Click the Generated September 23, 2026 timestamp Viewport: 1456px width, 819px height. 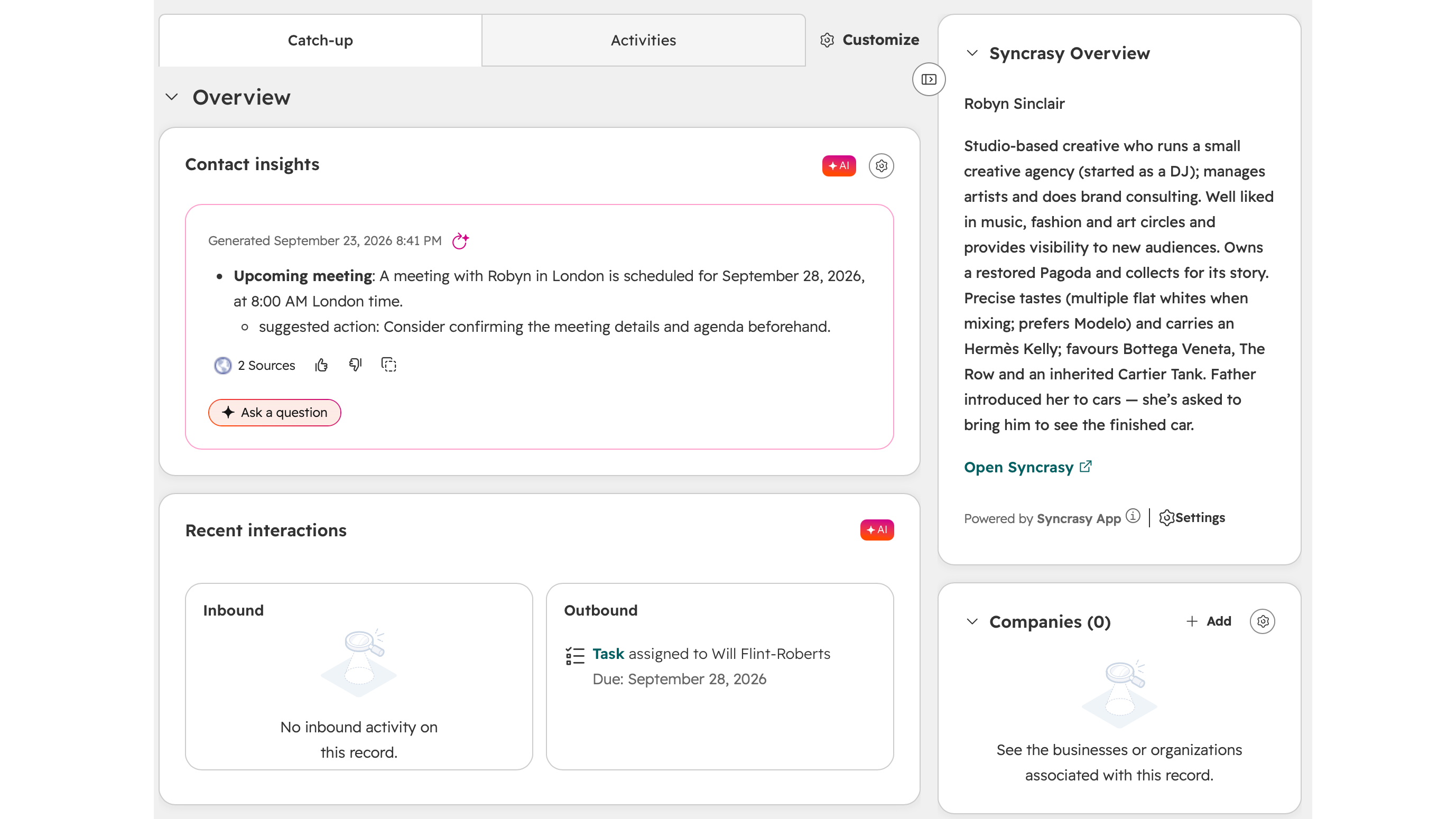(x=325, y=241)
